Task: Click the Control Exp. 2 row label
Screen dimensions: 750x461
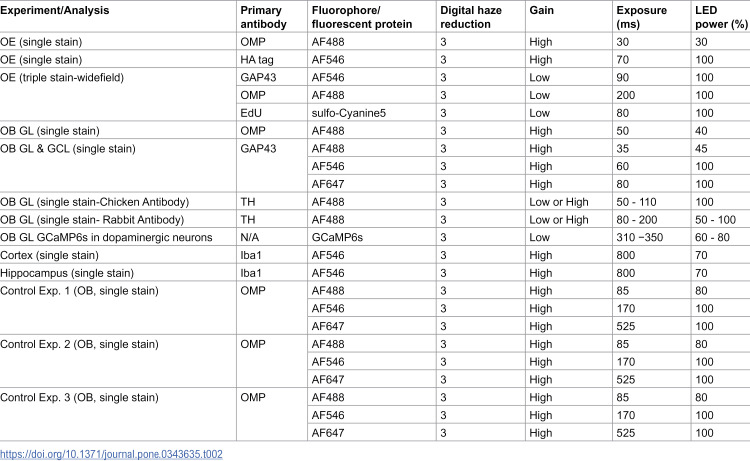Action: pos(79,344)
